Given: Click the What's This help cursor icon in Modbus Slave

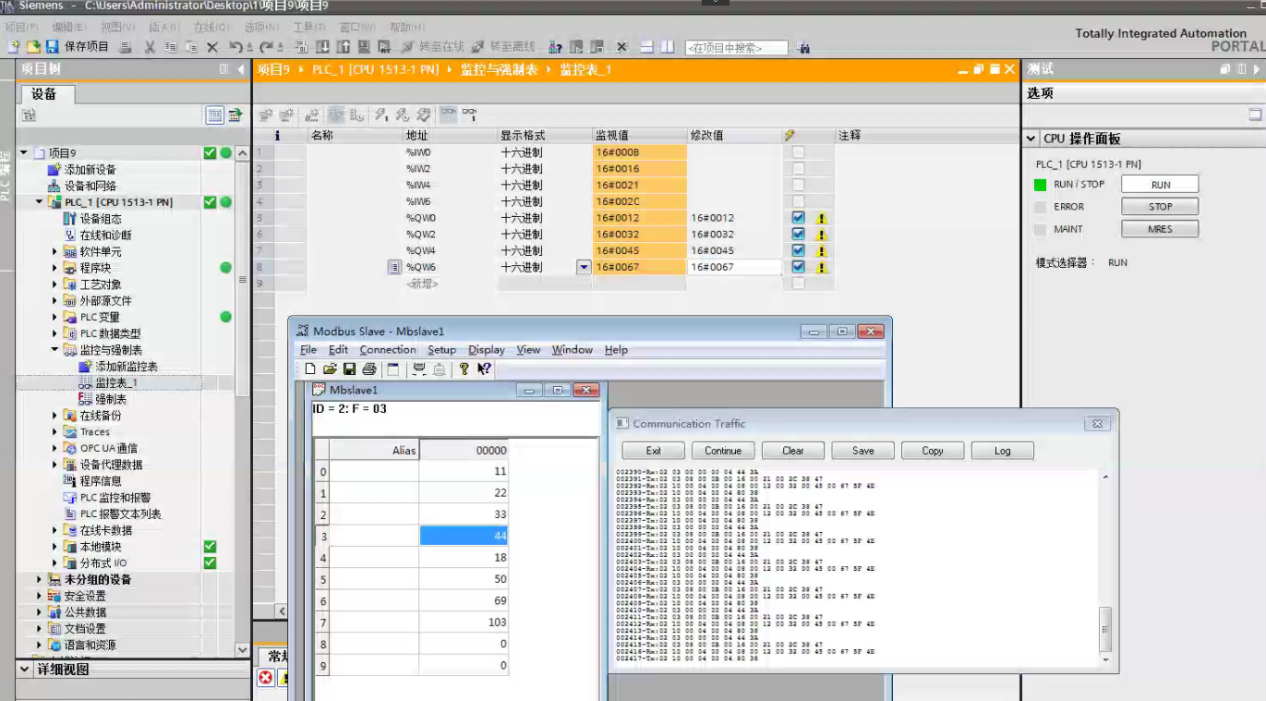Looking at the screenshot, I should click(484, 369).
